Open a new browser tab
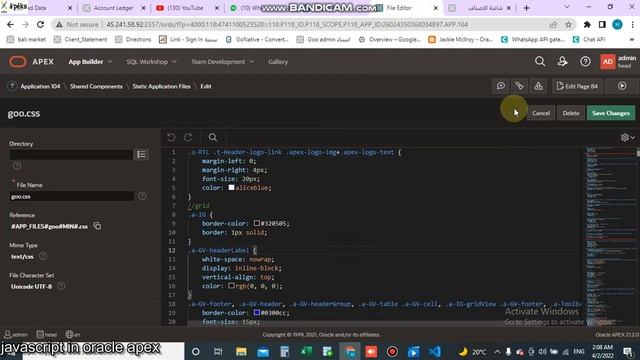This screenshot has width=640, height=360. [527, 8]
